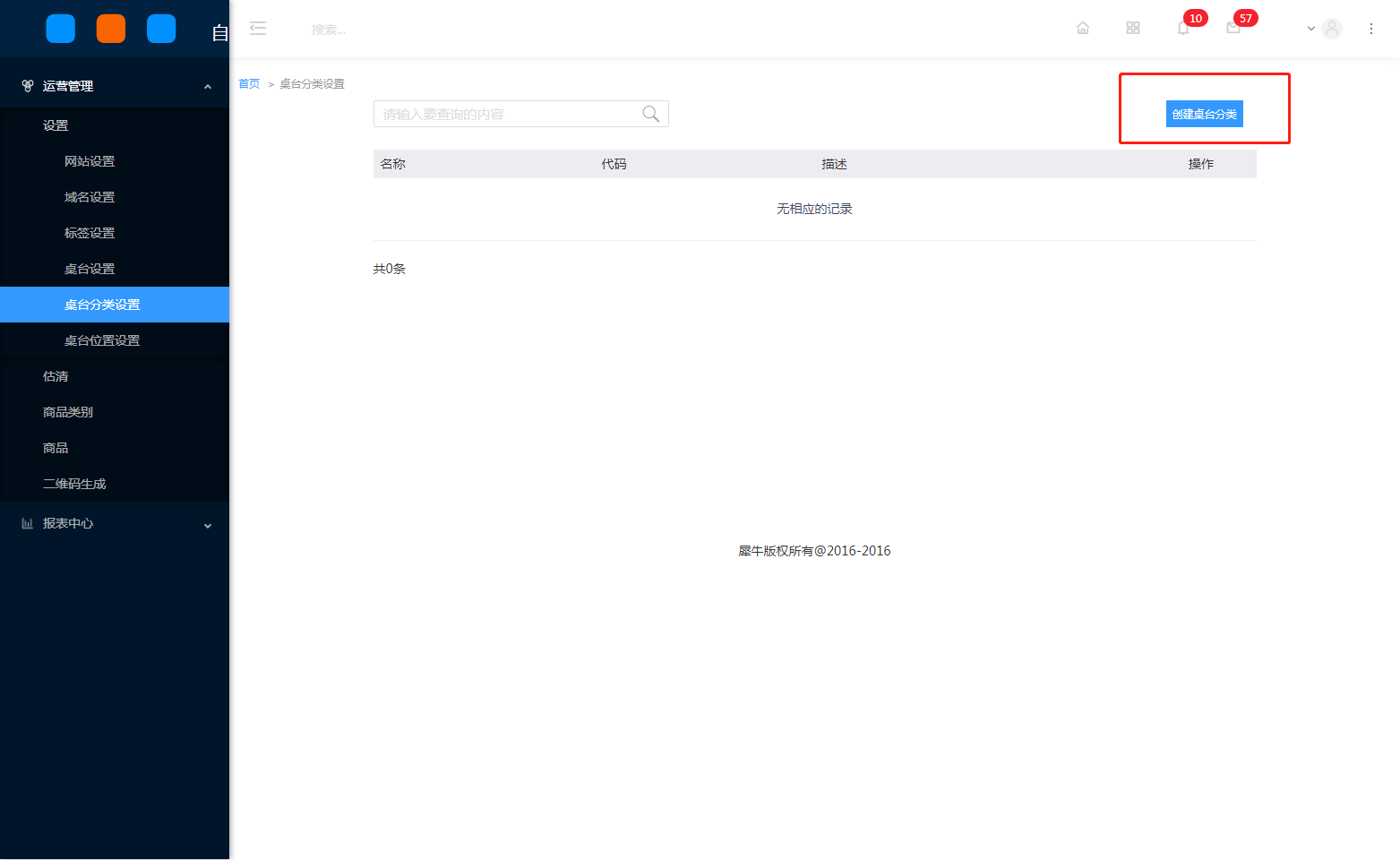This screenshot has height=860, width=1400.
Task: Select 标签设置 menu item
Action: [x=115, y=233]
